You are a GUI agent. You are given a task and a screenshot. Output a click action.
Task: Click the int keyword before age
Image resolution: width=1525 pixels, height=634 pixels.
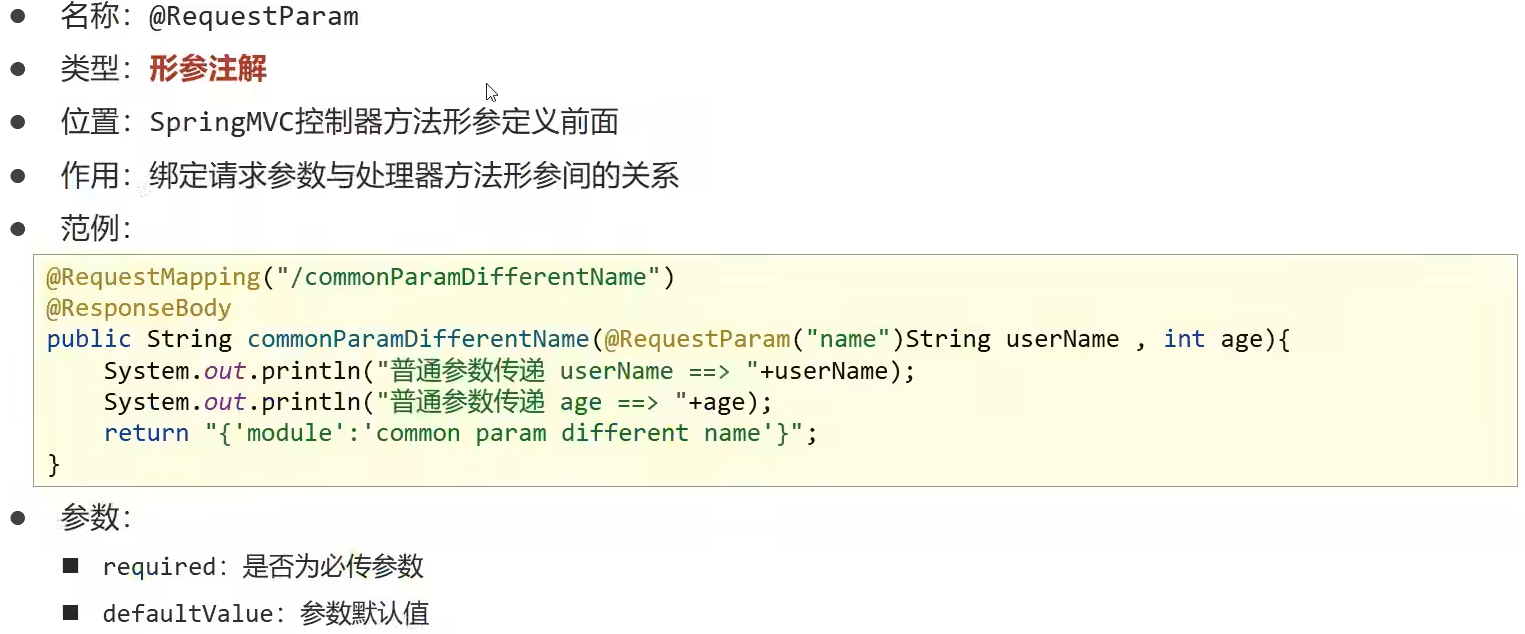click(x=1184, y=339)
